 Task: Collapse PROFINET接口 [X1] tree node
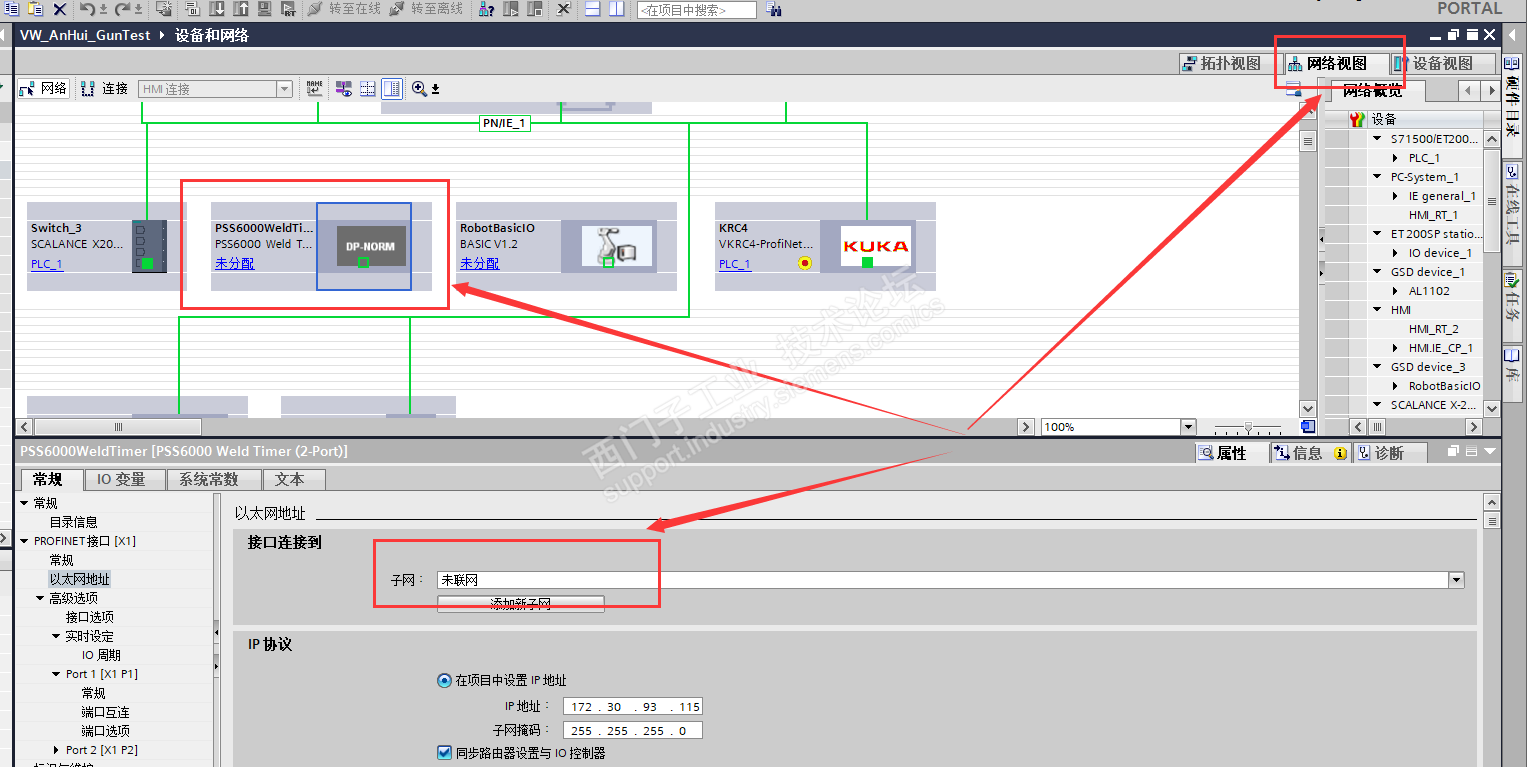click(x=25, y=541)
